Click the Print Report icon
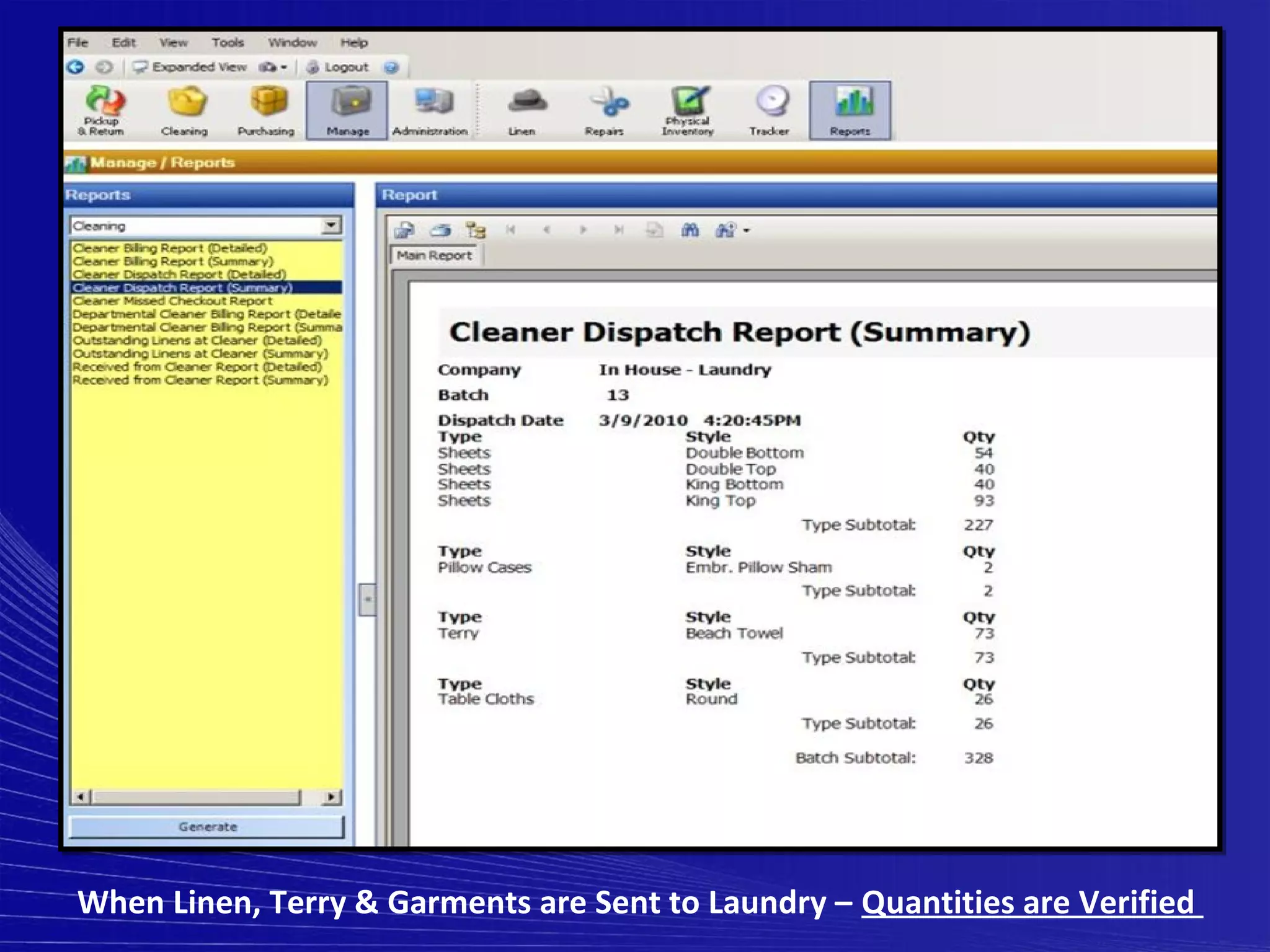Screen dimensions: 1270x952 click(440, 231)
